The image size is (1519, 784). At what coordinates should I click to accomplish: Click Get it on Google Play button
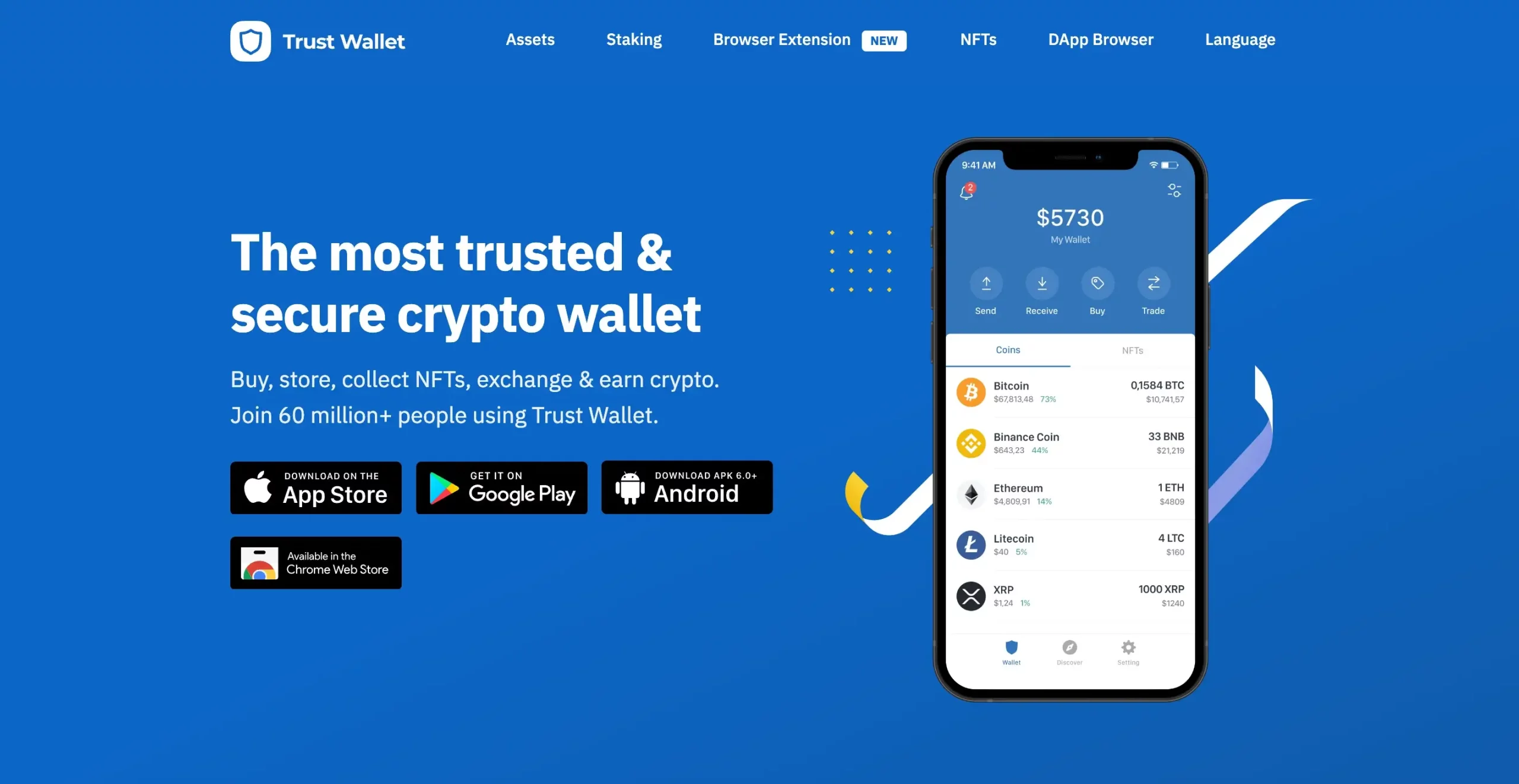coord(502,487)
